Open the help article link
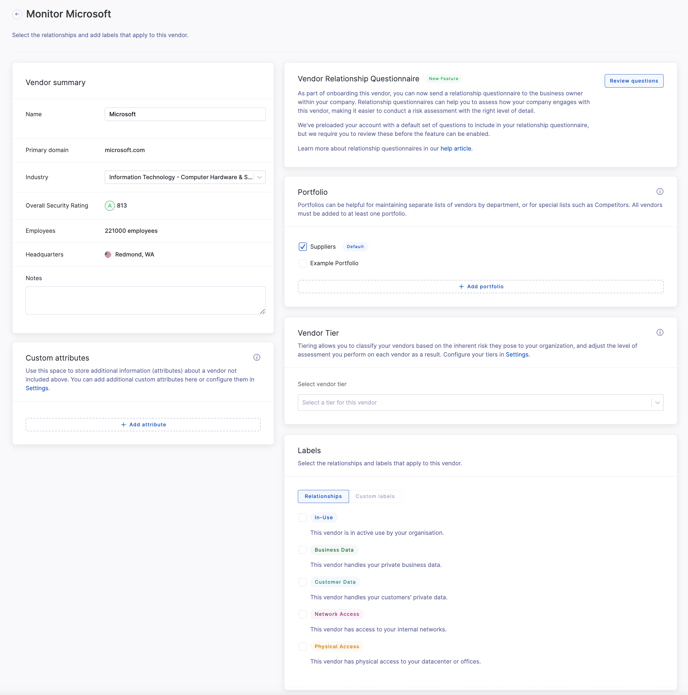Image resolution: width=688 pixels, height=695 pixels. pyautogui.click(x=456, y=149)
